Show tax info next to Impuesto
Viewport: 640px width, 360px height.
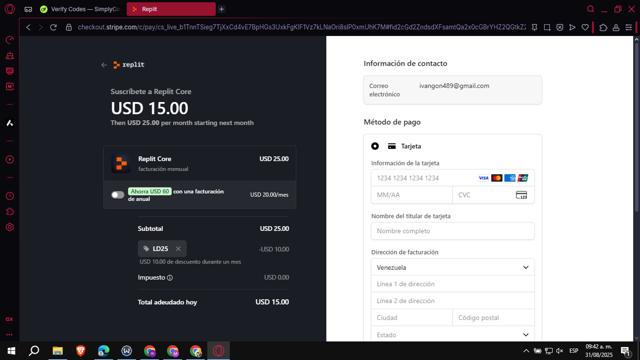tap(170, 278)
